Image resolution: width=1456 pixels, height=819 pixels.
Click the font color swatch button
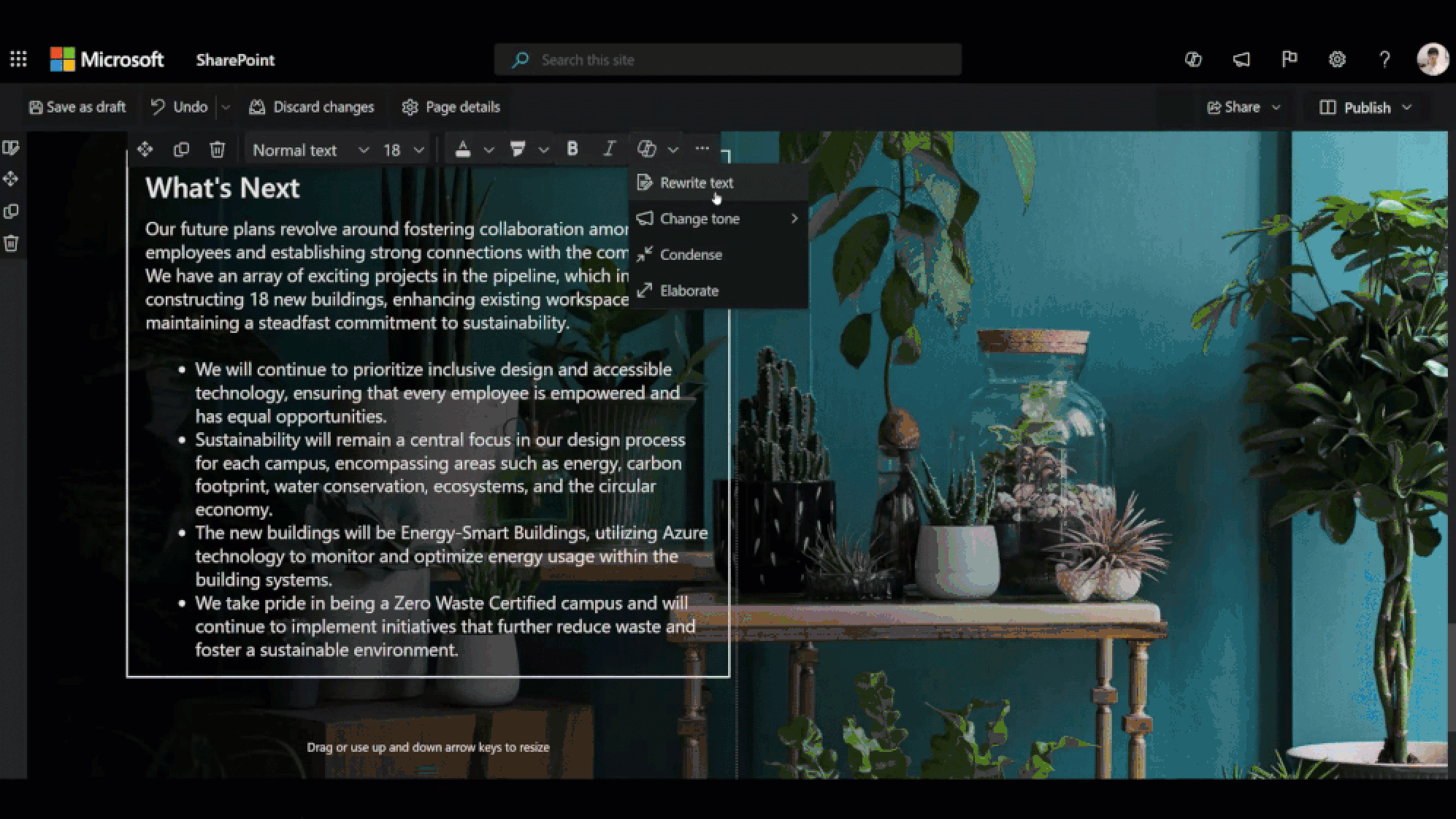463,150
